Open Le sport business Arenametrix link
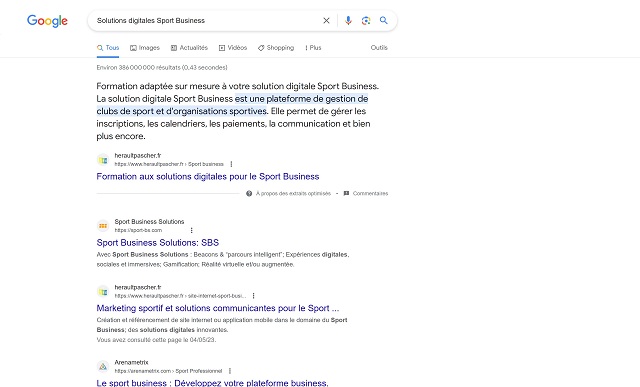The width and height of the screenshot is (640, 387). pyautogui.click(x=212, y=383)
